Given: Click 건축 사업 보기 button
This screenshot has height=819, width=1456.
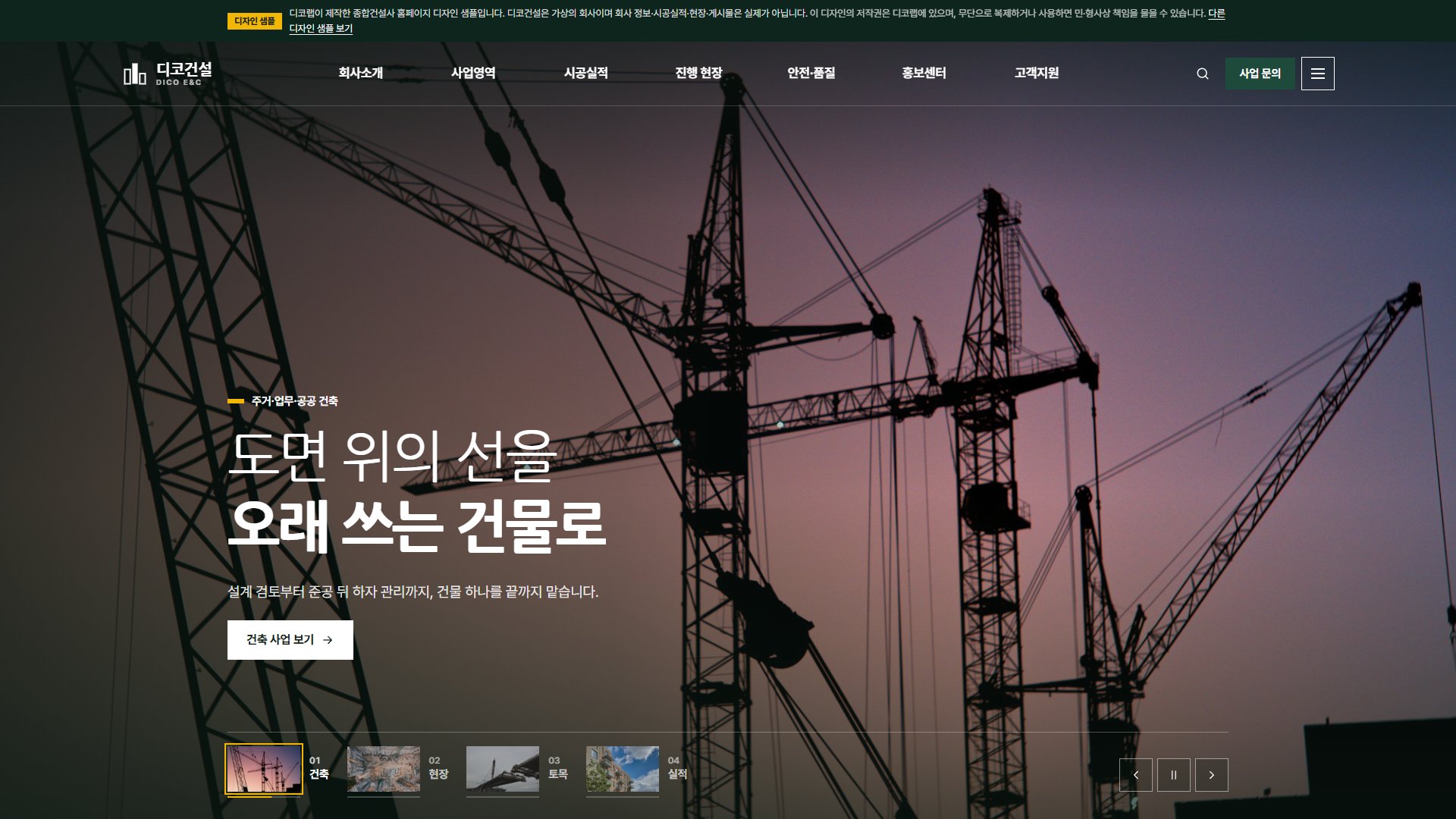Looking at the screenshot, I should pyautogui.click(x=290, y=640).
